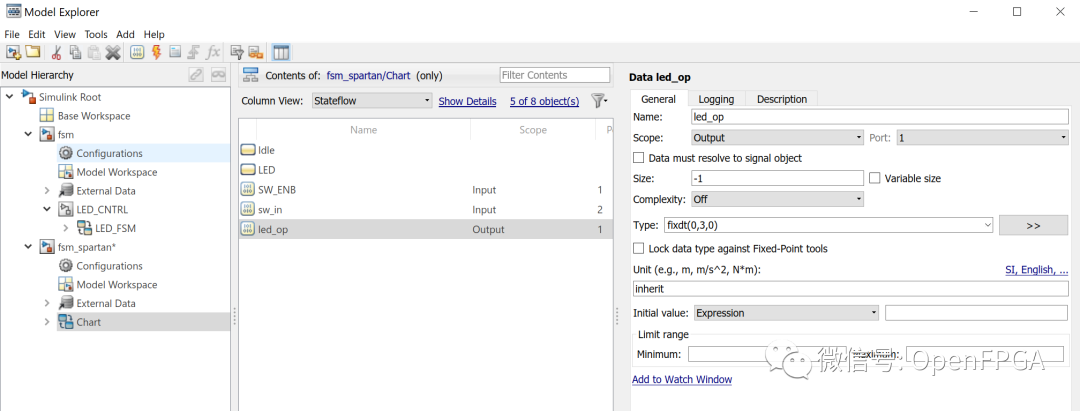This screenshot has height=411, width=1080.
Task: Click the Cut scissors icon
Action: click(57, 52)
